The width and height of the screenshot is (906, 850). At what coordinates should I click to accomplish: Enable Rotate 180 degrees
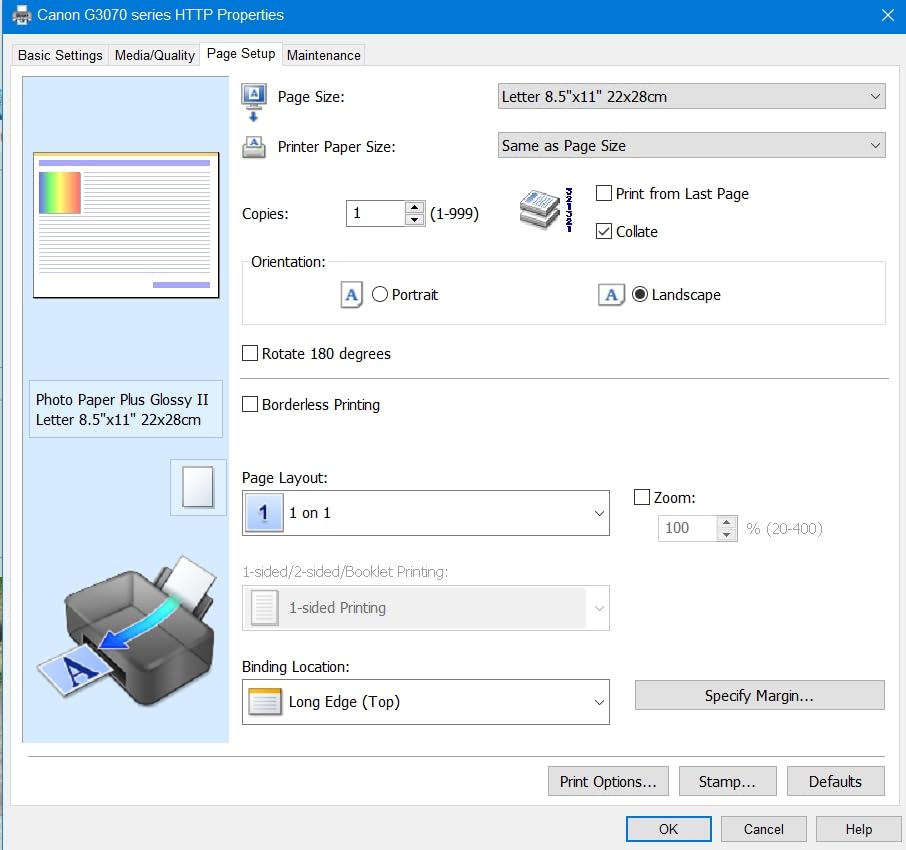click(x=250, y=353)
